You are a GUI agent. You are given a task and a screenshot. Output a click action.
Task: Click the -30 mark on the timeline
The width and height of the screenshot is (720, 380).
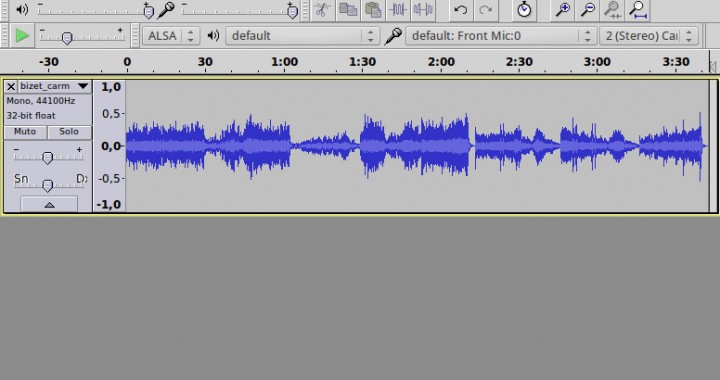coord(49,61)
